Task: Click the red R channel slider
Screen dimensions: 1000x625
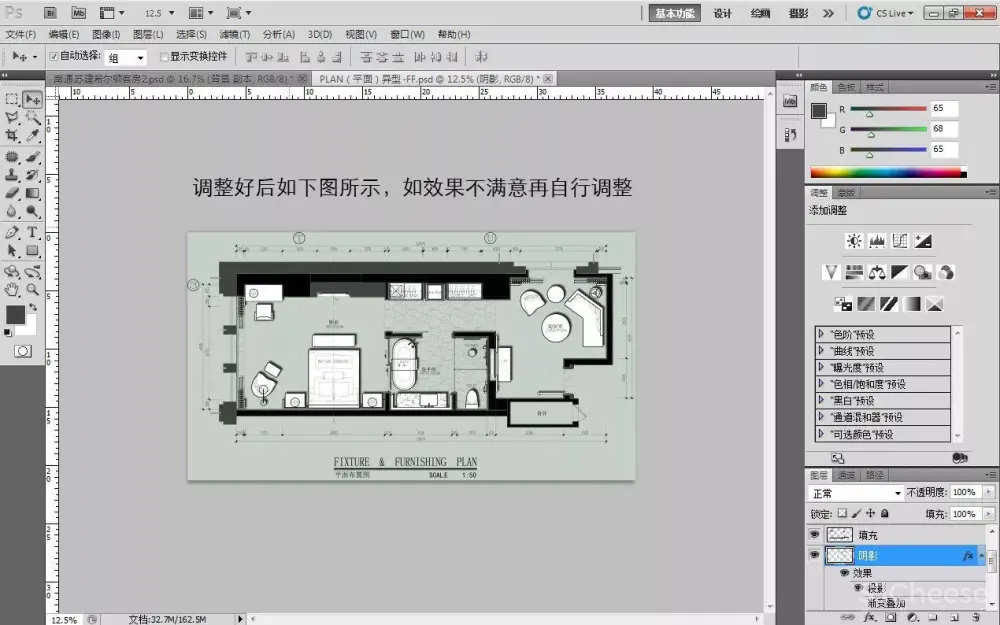Action: [869, 114]
